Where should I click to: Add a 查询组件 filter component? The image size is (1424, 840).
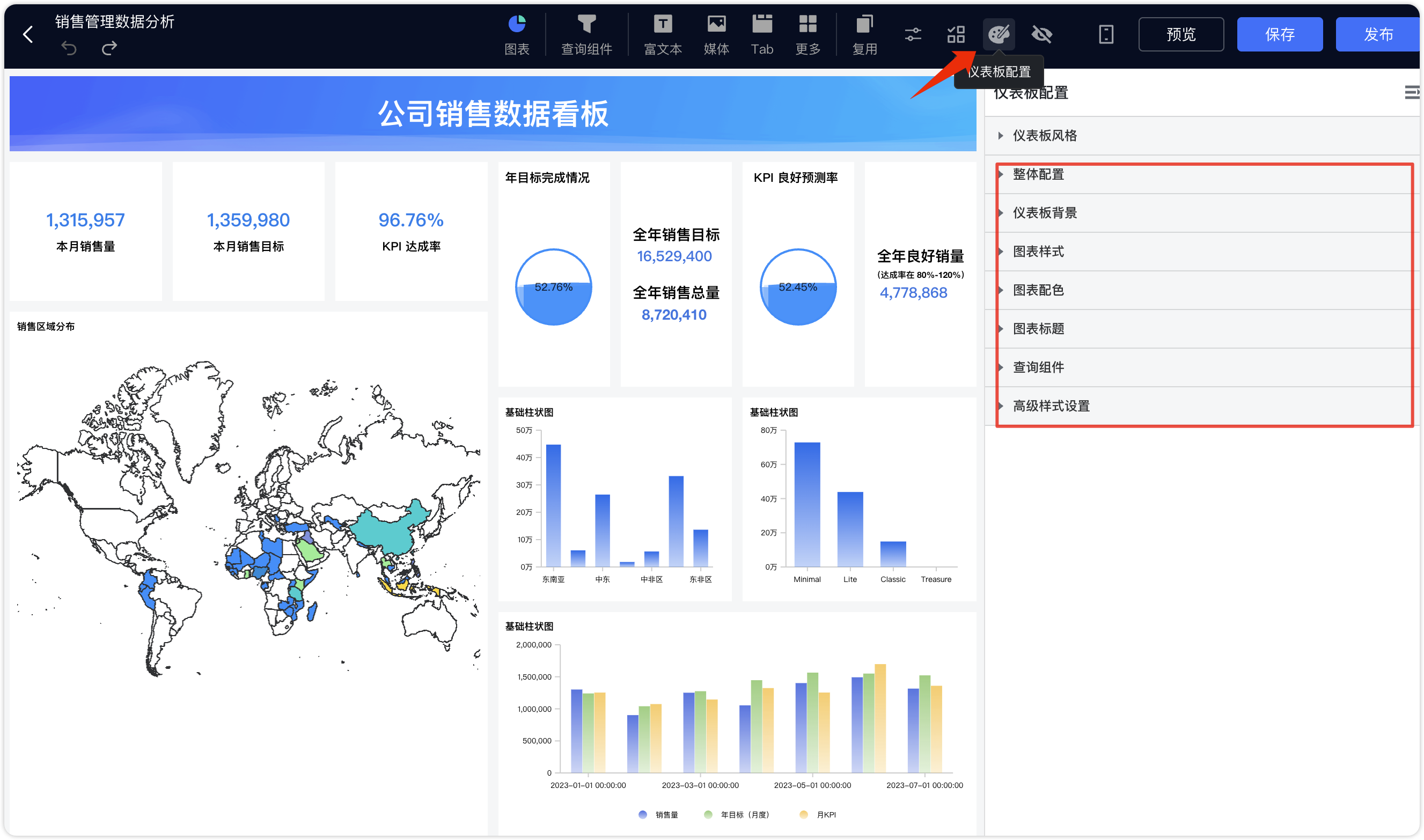pyautogui.click(x=586, y=34)
